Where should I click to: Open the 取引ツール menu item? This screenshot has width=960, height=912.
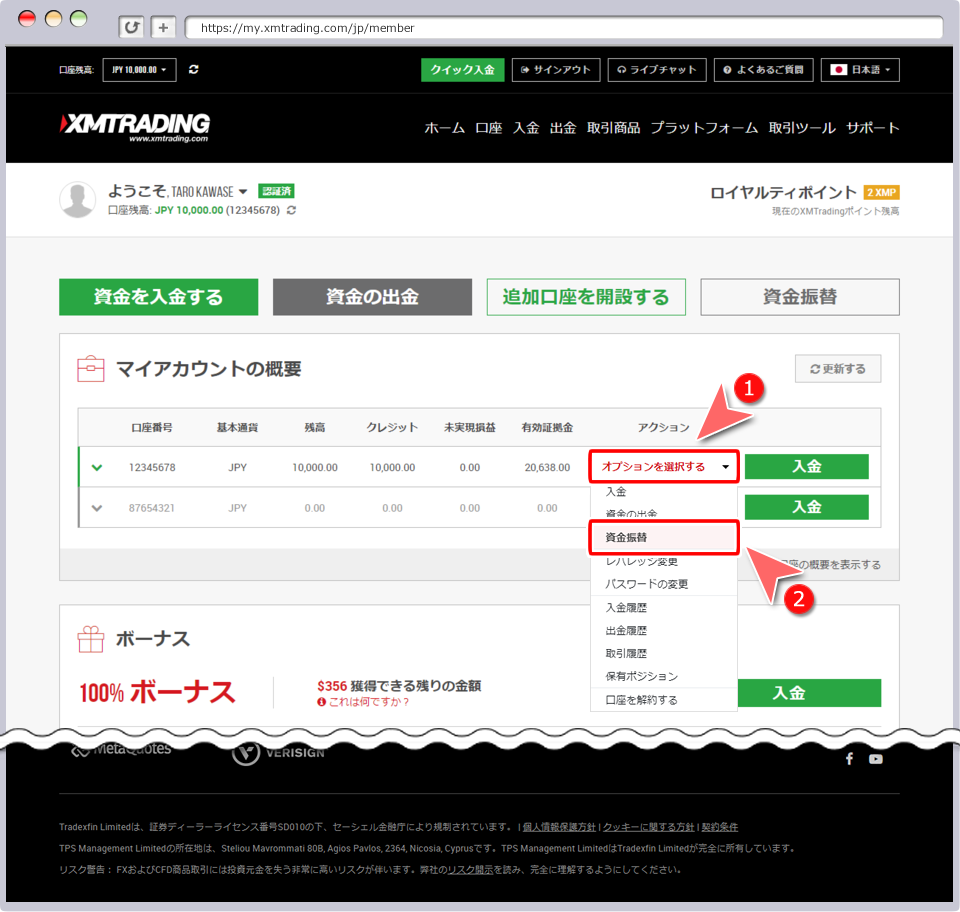(802, 128)
